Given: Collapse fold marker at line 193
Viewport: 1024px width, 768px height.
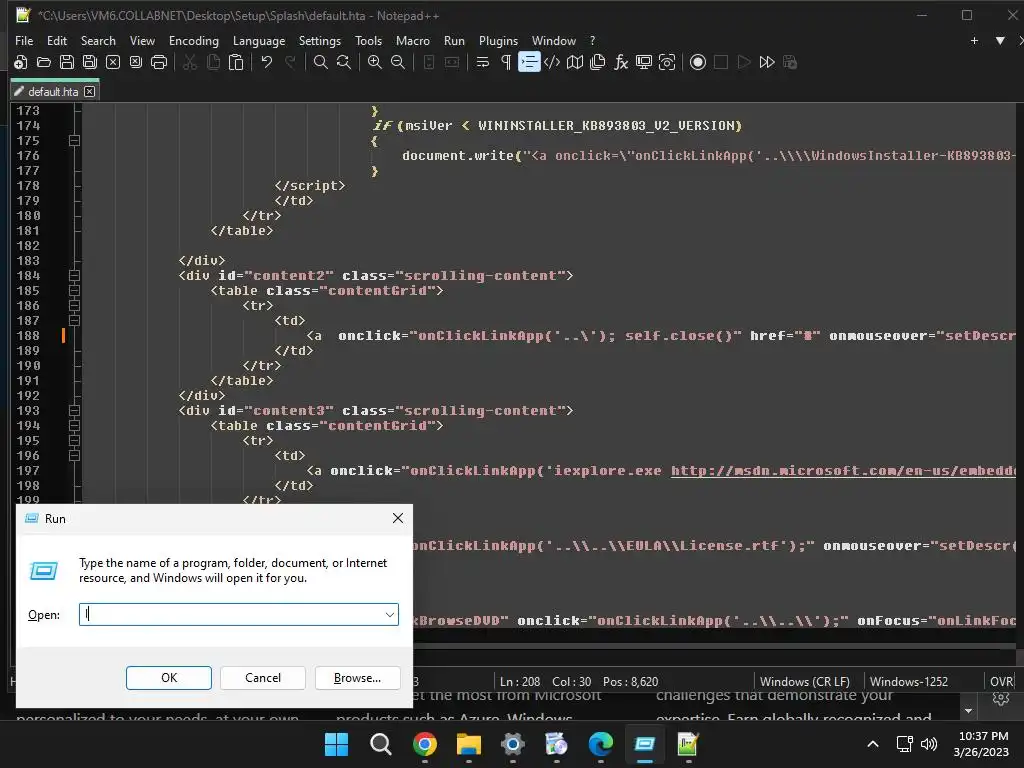Looking at the screenshot, I should 74,411.
